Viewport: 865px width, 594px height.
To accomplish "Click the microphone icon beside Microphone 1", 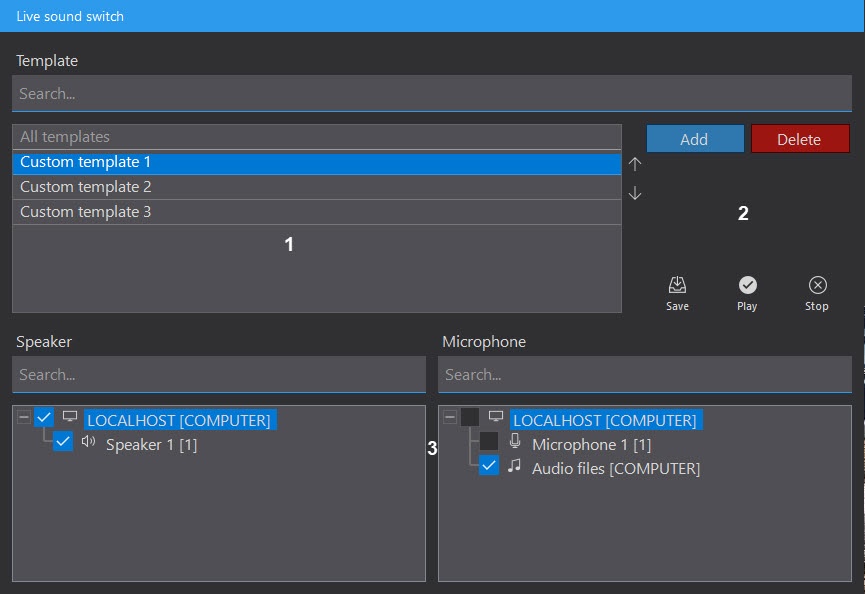I will tap(515, 441).
